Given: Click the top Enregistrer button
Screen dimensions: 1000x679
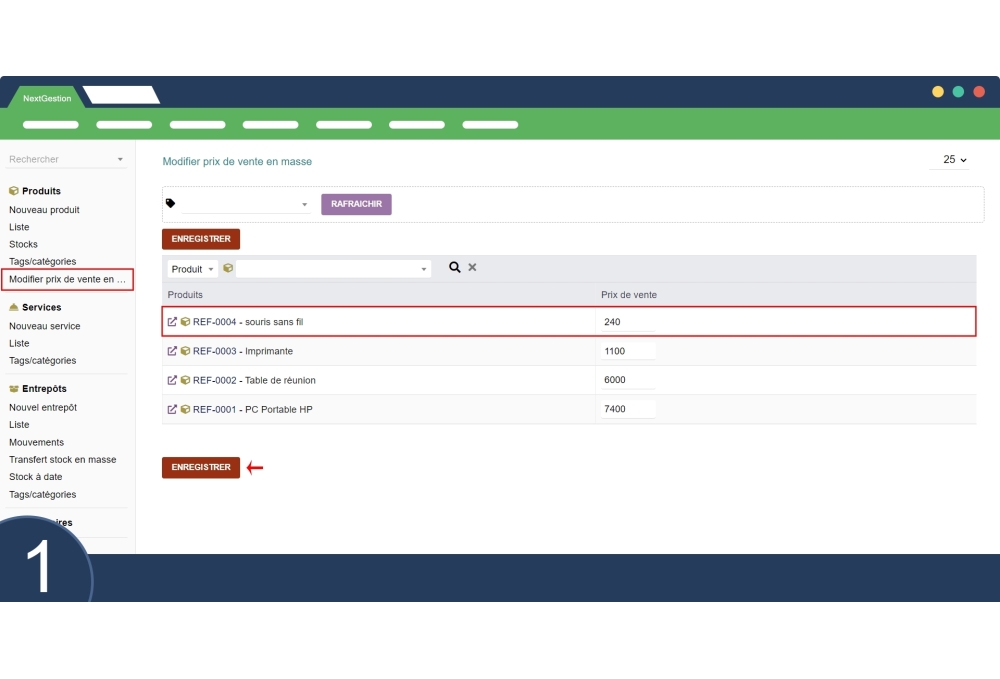Looking at the screenshot, I should tap(200, 239).
